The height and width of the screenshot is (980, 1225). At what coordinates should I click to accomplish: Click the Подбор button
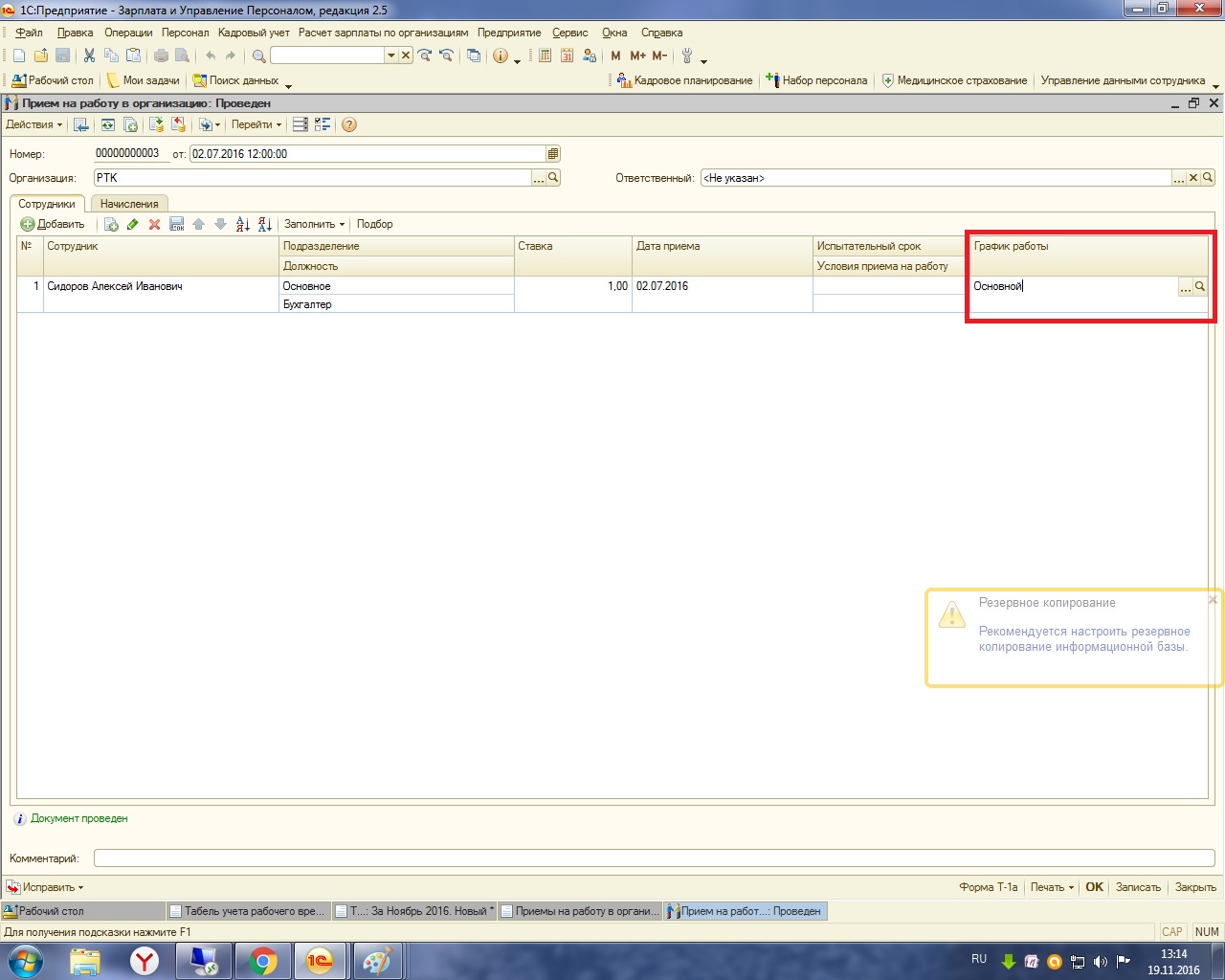[374, 224]
